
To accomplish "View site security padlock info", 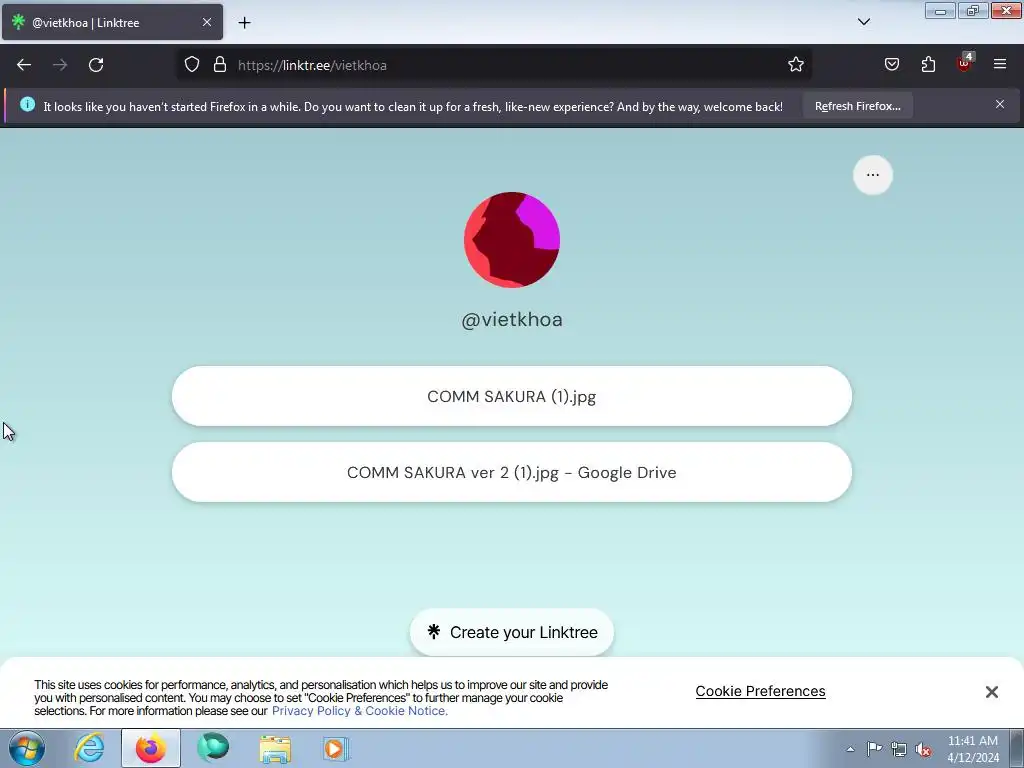I will [x=220, y=65].
